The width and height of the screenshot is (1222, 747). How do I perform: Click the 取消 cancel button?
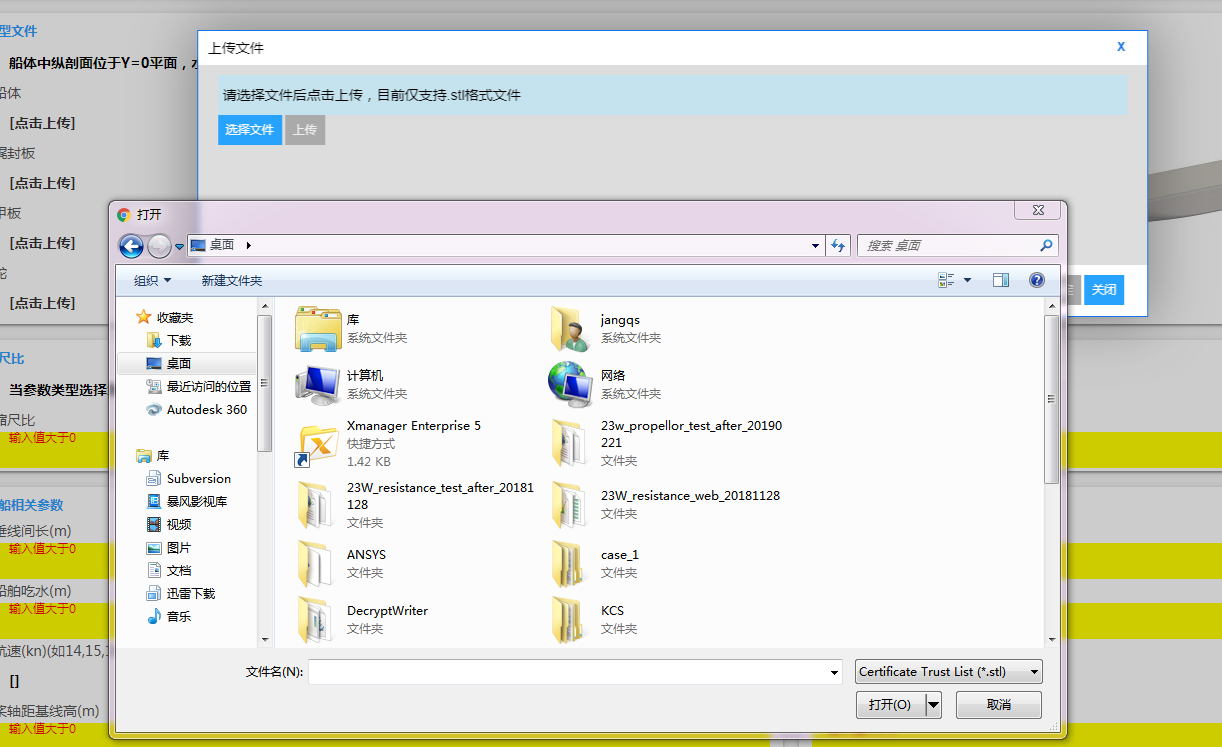click(x=998, y=705)
